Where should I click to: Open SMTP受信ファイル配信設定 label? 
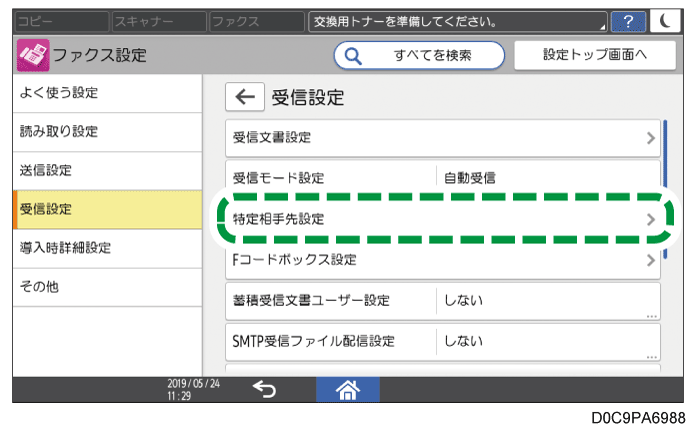click(313, 341)
